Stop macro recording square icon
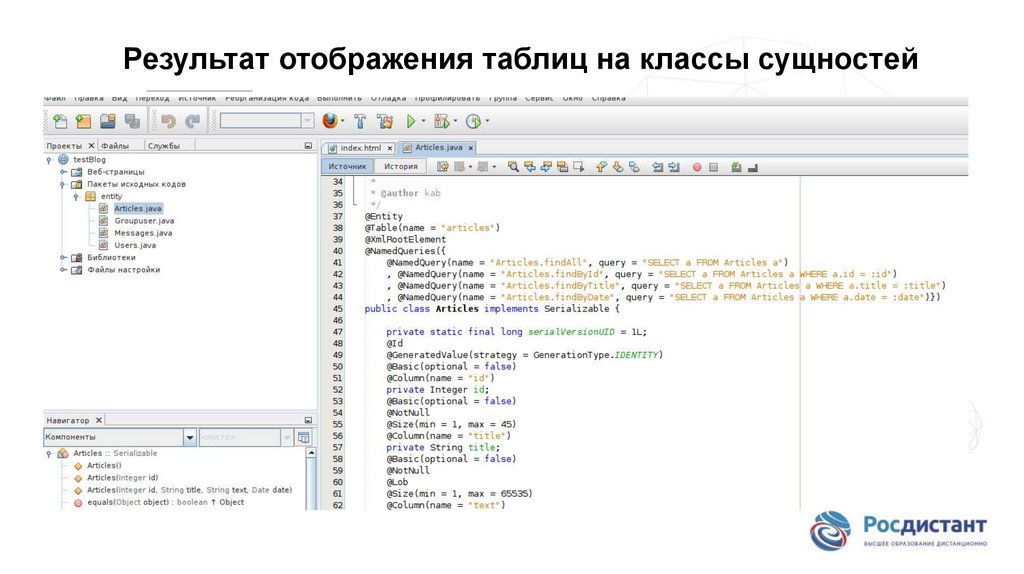Viewport: 1024px width, 574px height. (x=713, y=168)
